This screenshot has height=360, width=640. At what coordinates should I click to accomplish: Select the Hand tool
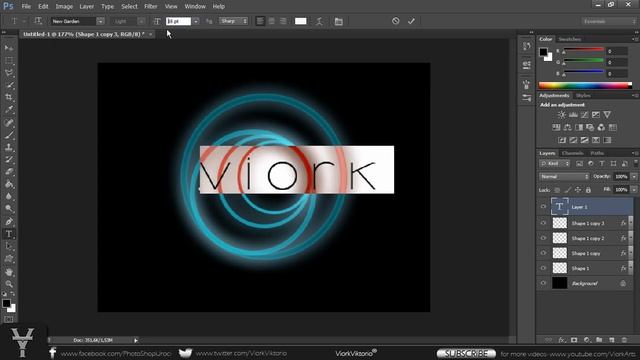tap(9, 272)
